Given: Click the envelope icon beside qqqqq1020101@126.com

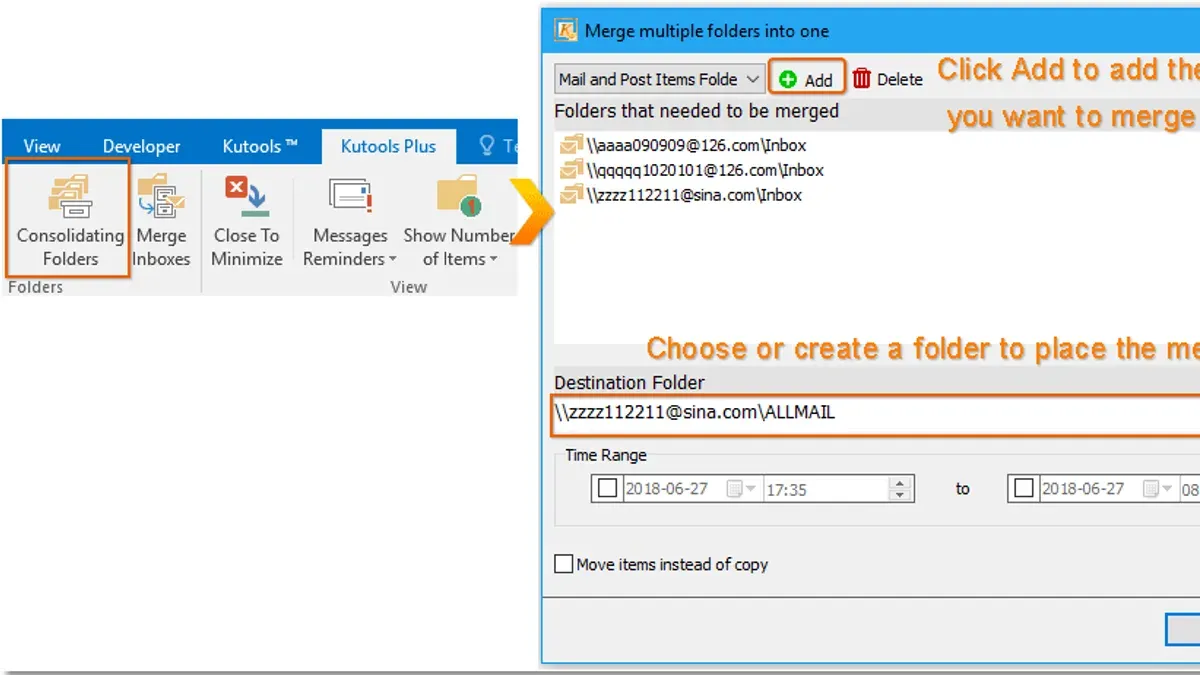Looking at the screenshot, I should click(571, 170).
